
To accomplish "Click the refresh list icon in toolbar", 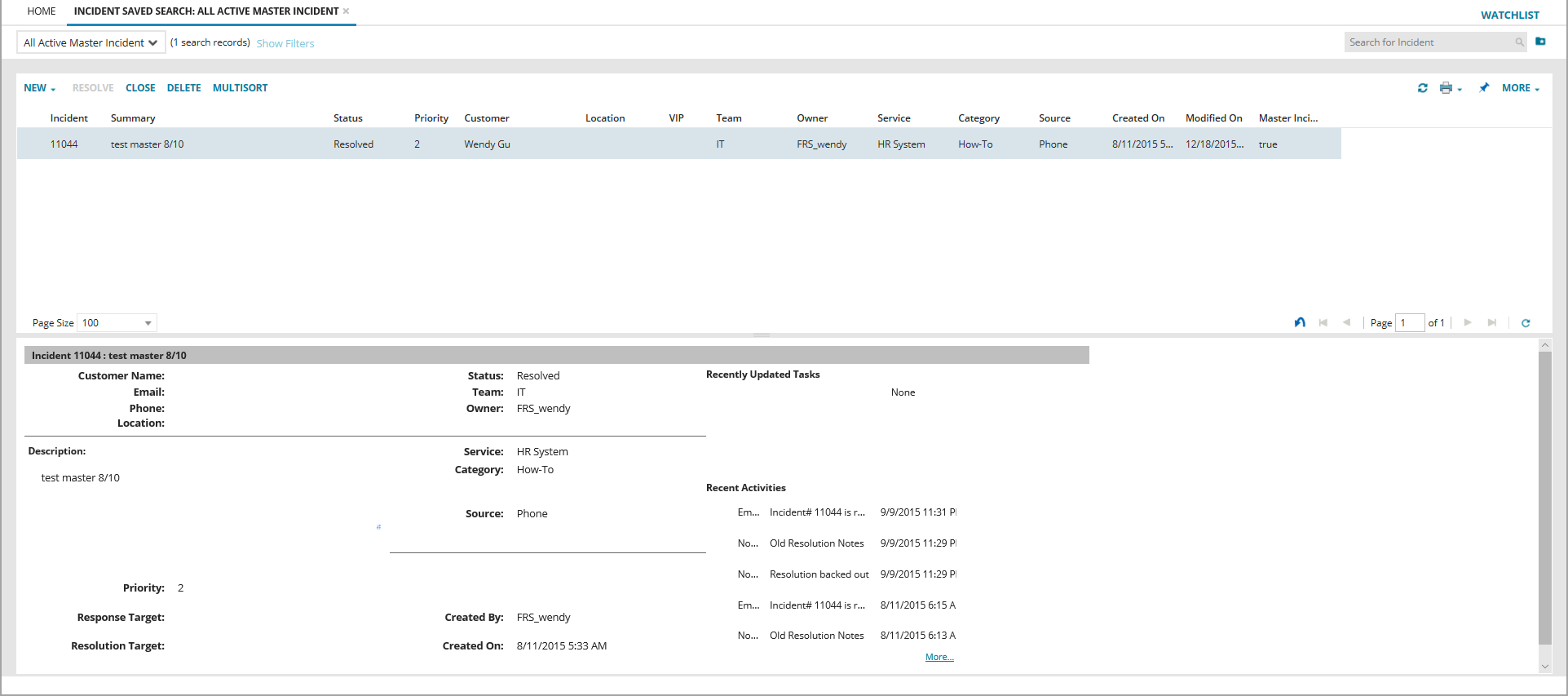I will (1422, 88).
